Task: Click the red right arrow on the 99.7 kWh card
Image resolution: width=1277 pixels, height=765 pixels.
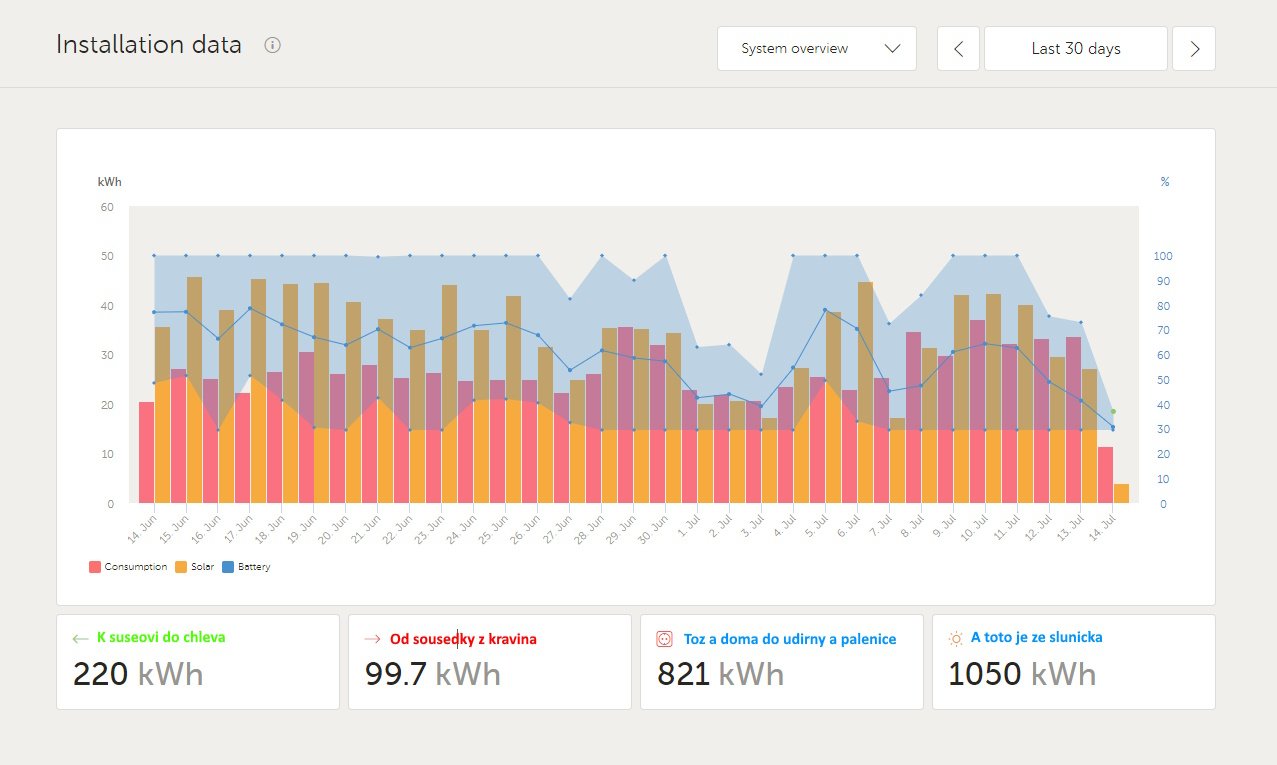Action: (372, 638)
